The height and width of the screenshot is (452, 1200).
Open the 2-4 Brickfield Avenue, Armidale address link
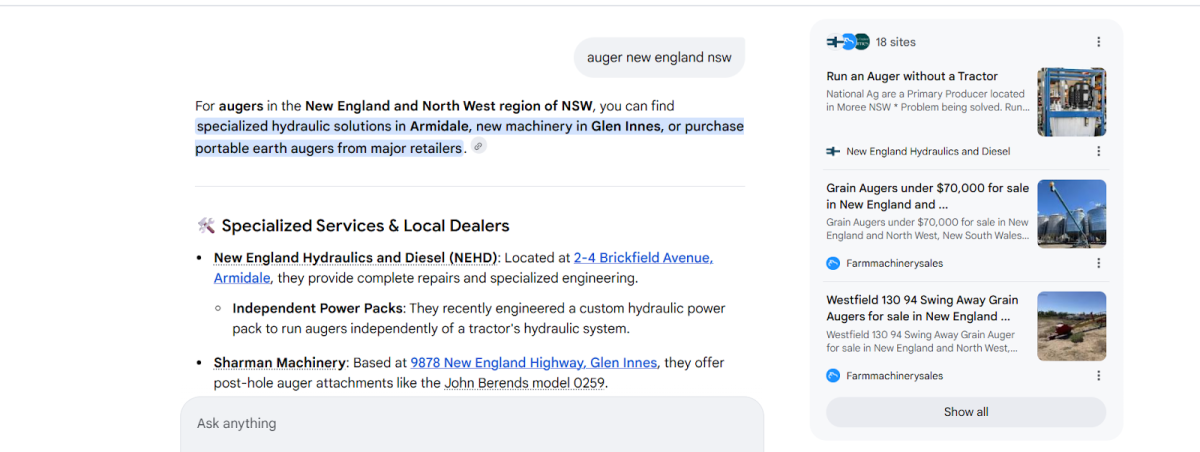pos(642,258)
